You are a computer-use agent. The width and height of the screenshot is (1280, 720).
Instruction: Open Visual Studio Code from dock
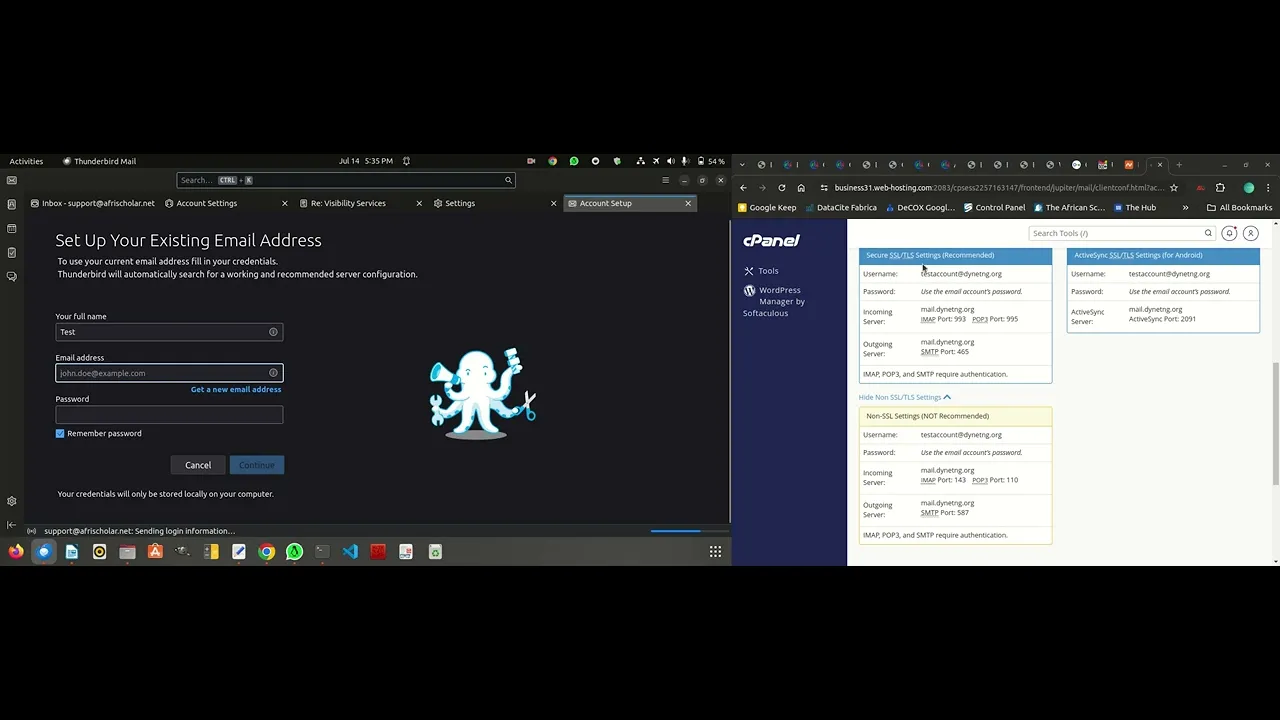[350, 551]
